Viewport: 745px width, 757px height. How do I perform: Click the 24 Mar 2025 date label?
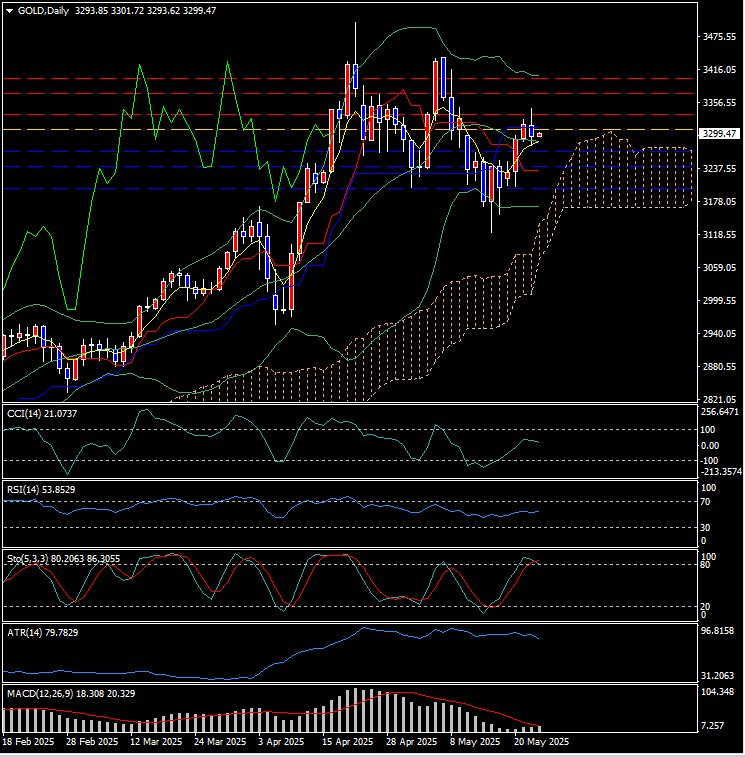(220, 742)
